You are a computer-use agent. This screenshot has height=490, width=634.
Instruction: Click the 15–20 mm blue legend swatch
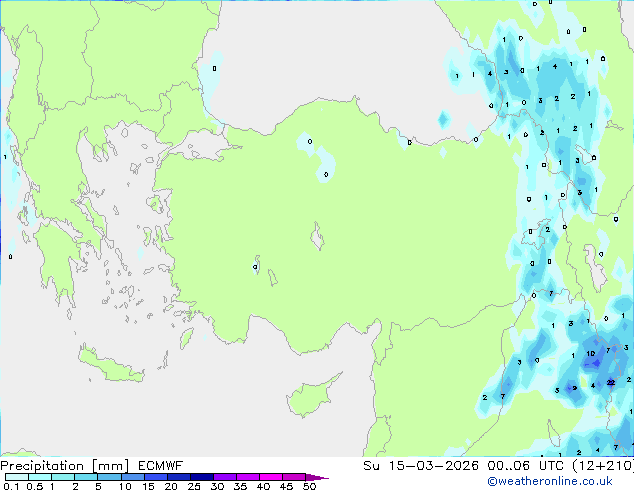pos(156,477)
